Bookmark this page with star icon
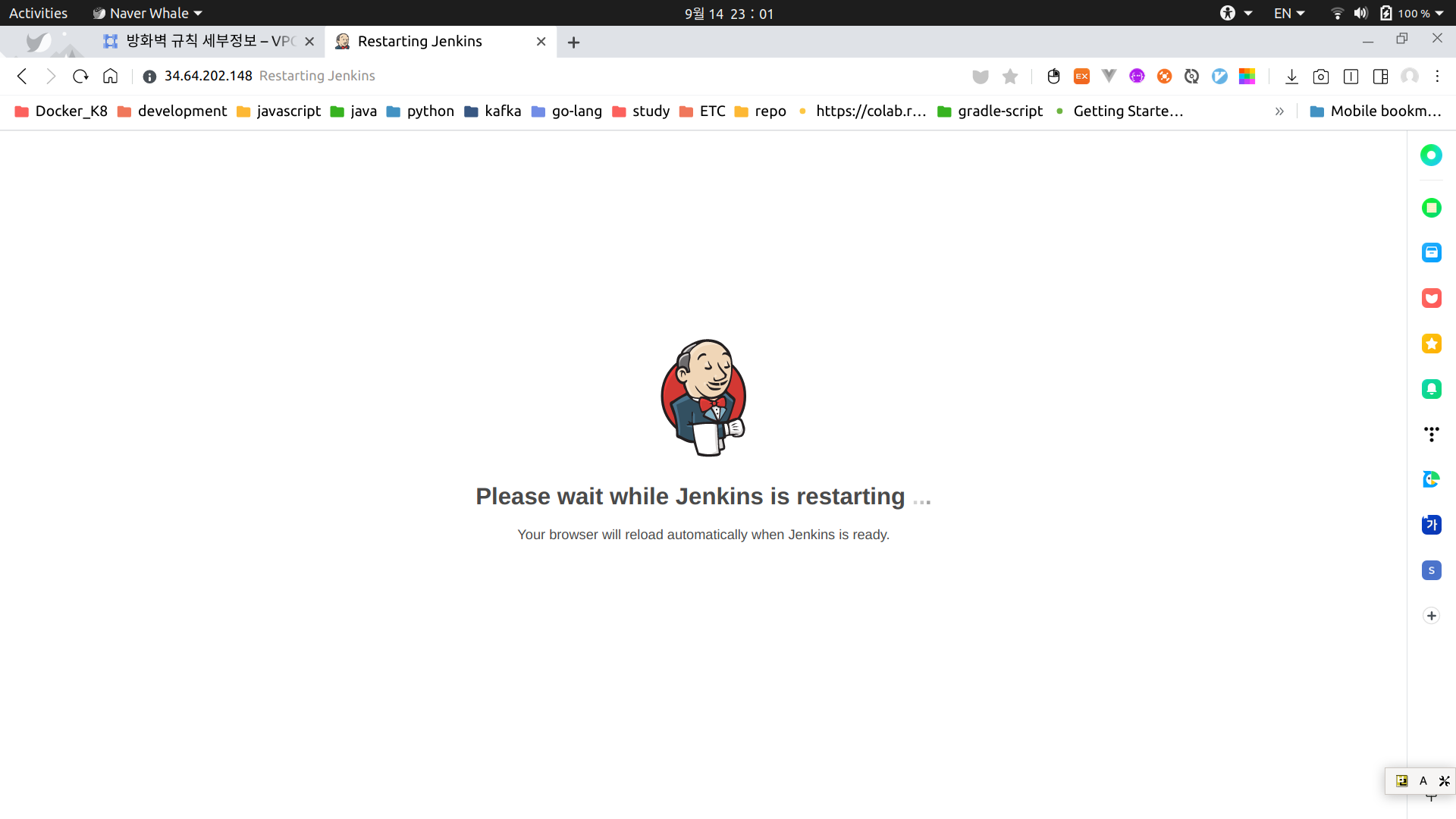 point(1009,76)
